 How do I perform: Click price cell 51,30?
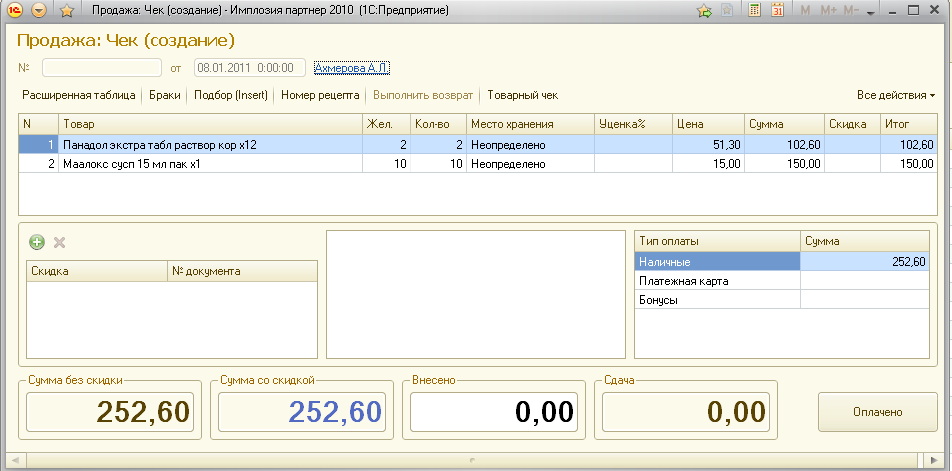[x=709, y=144]
